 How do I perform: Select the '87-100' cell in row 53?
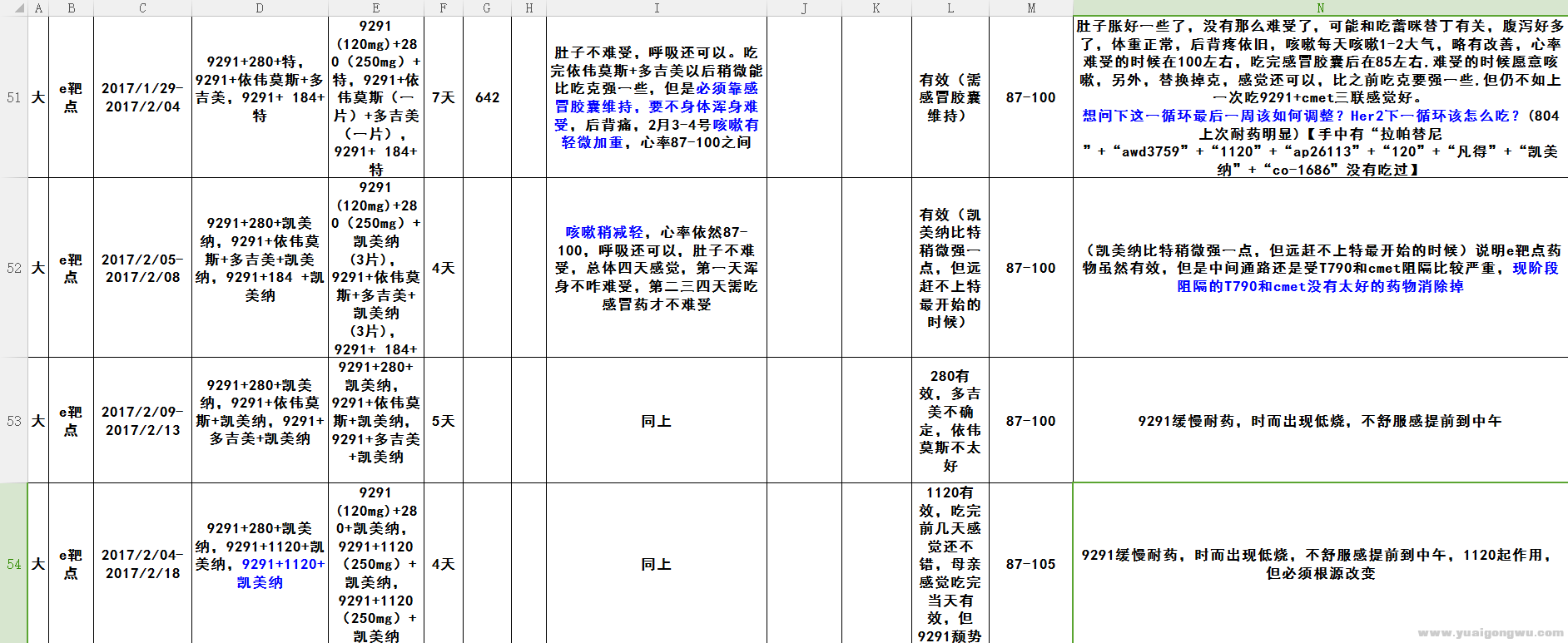pyautogui.click(x=1031, y=421)
